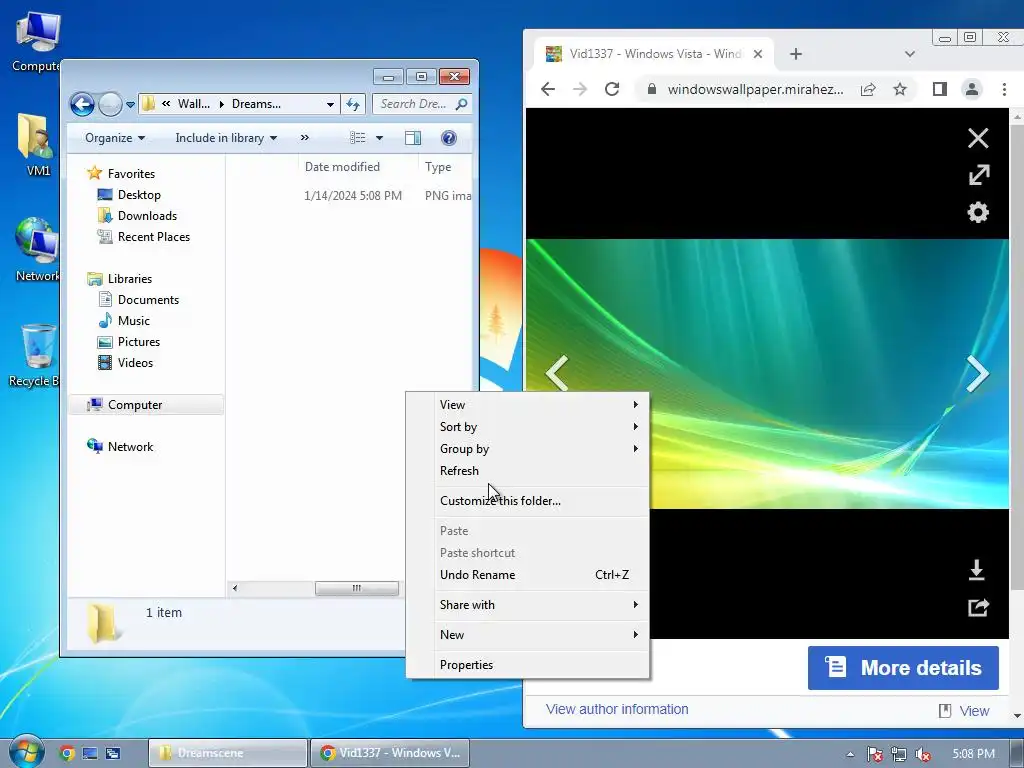The width and height of the screenshot is (1024, 768).
Task: Click horizontal scrollbar left arrow
Action: (235, 588)
